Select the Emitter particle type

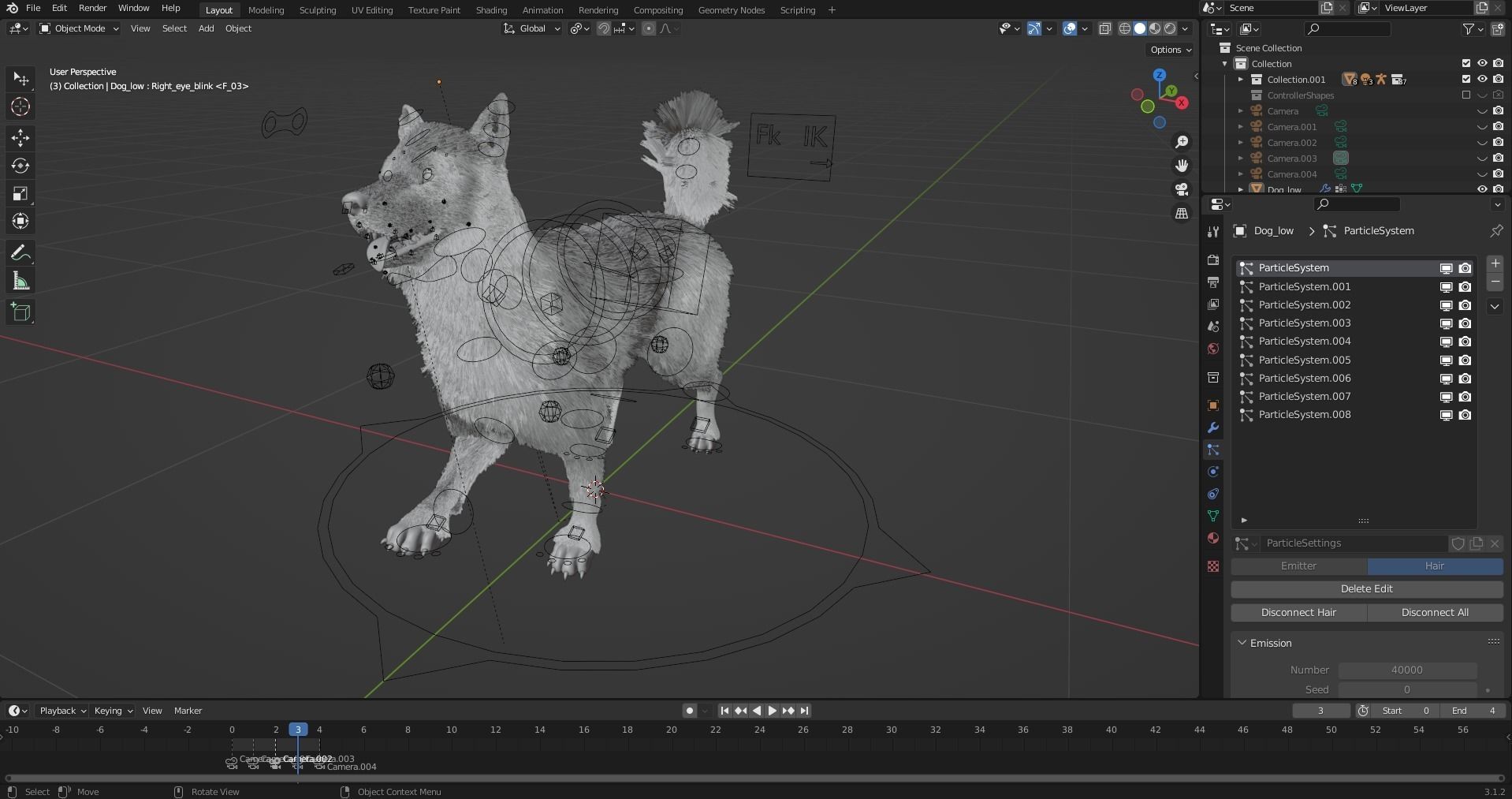pos(1298,566)
